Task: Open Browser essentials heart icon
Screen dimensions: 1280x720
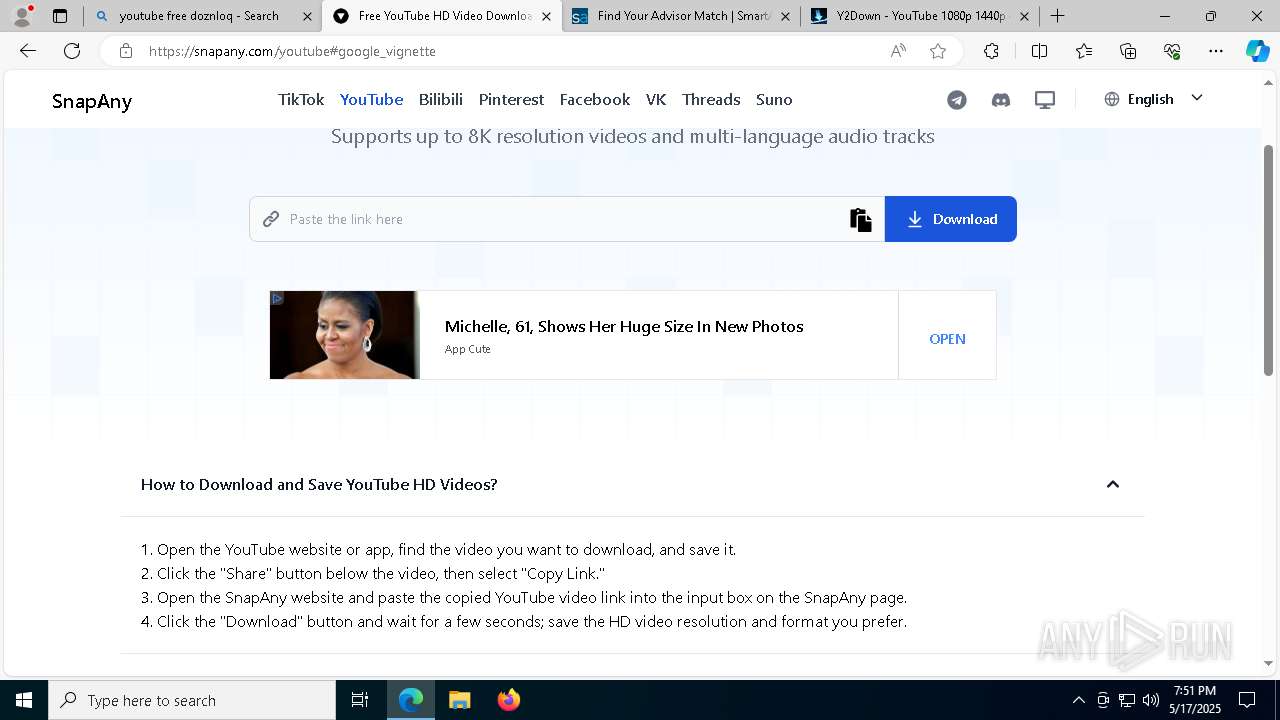Action: coord(1172,51)
